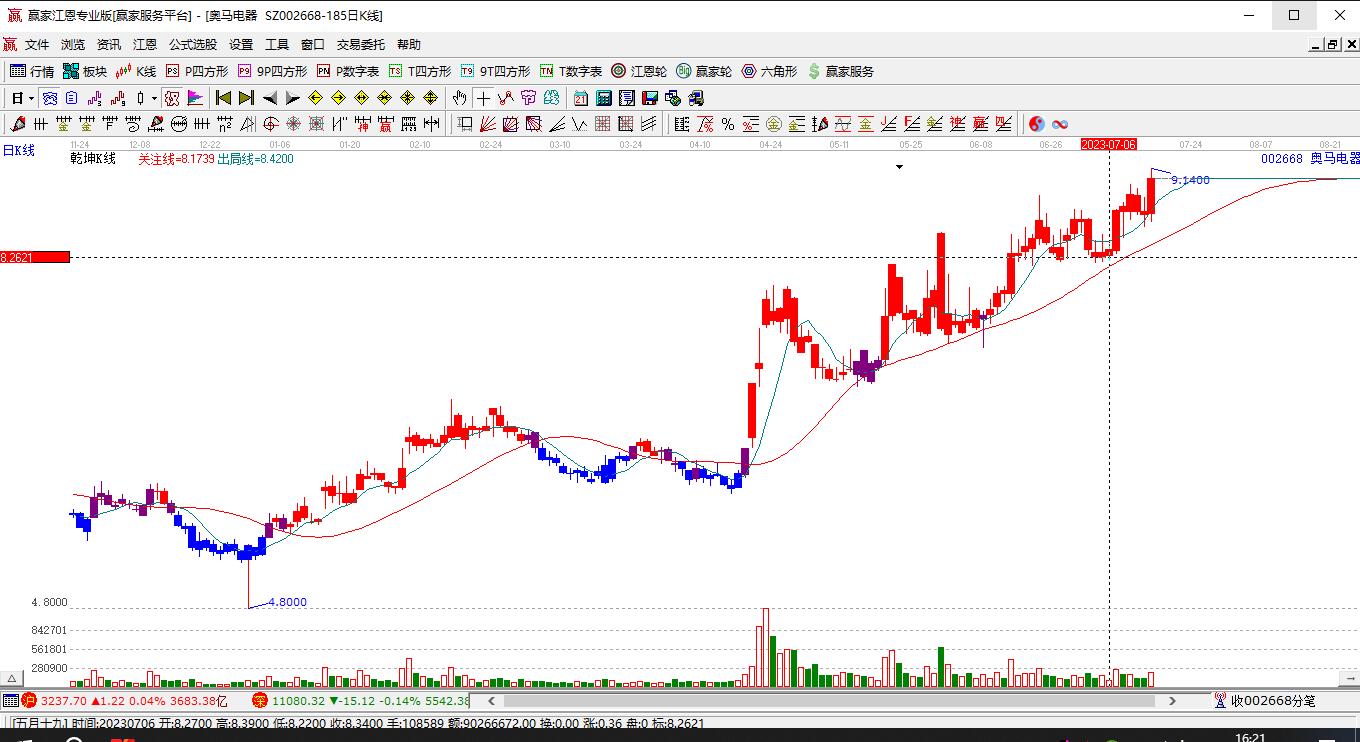Click the percent sign tool icon
Screen dimensions: 1360x742
[x=728, y=124]
